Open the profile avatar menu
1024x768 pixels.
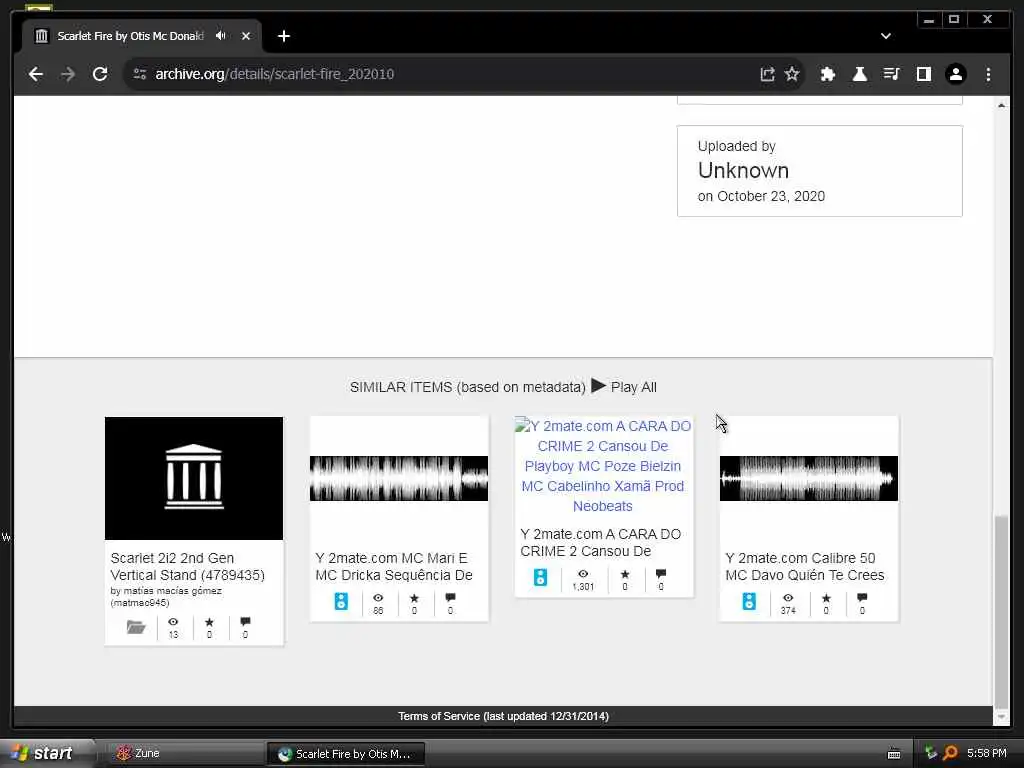click(955, 74)
